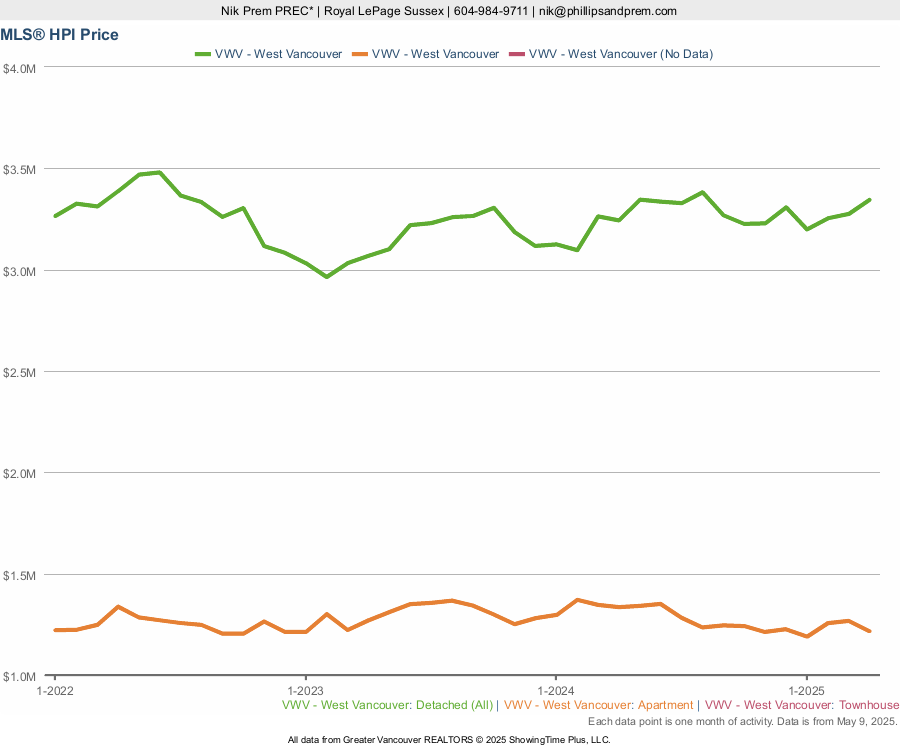Select the Nik Prem PREC* agent name
Image resolution: width=900 pixels, height=750 pixels.
268,11
